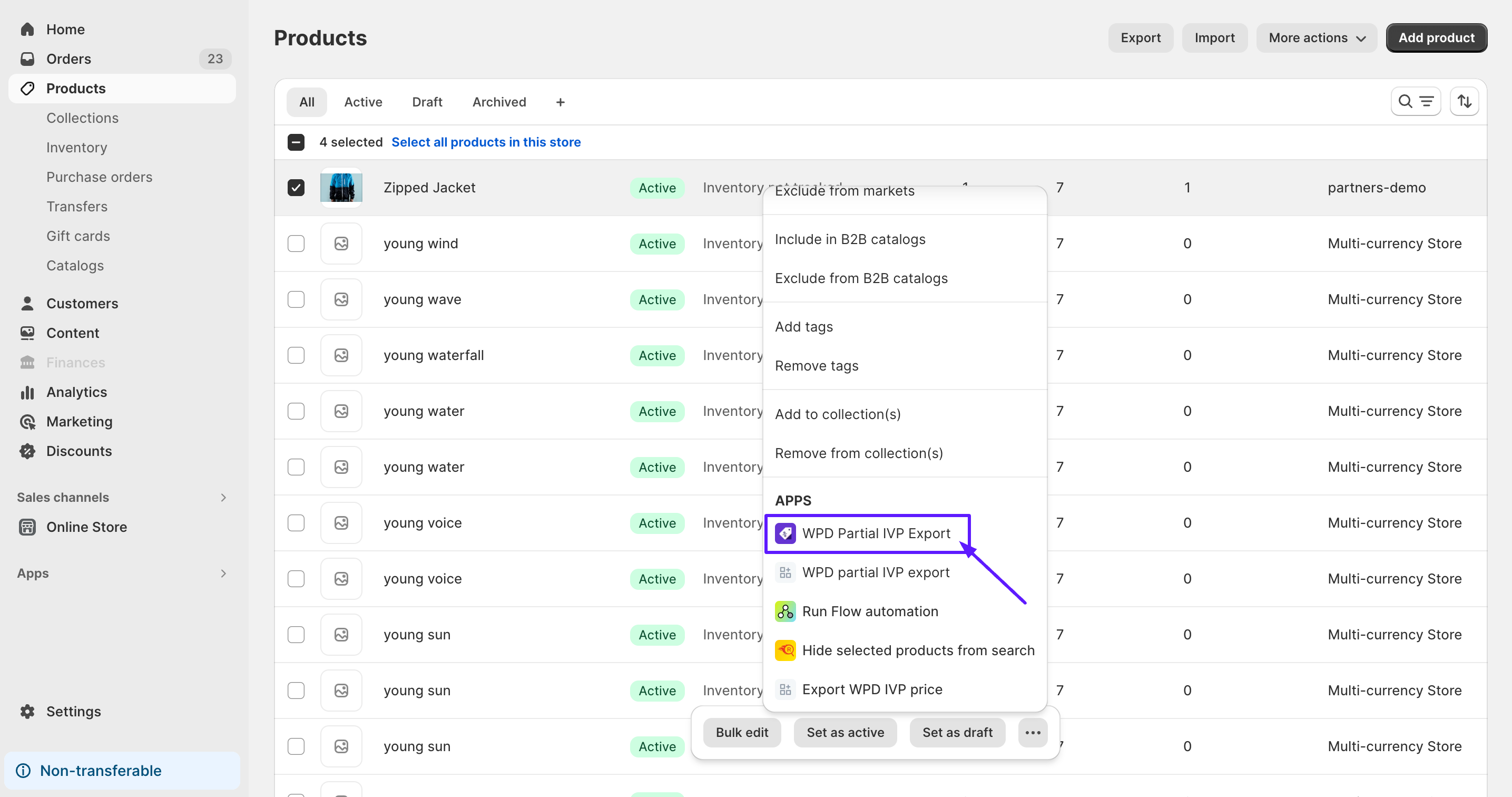Open the Settings gear icon
1512x797 pixels.
pos(27,711)
